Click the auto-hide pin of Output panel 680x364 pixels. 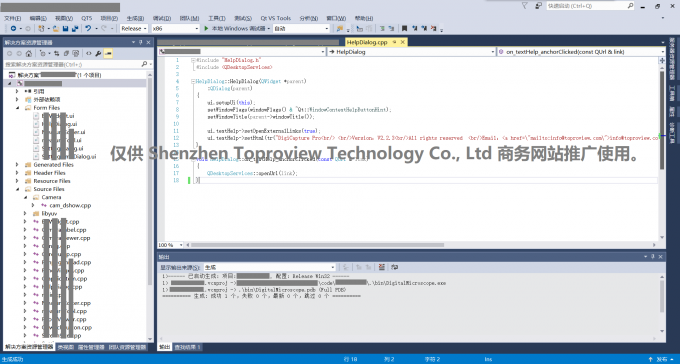653,257
